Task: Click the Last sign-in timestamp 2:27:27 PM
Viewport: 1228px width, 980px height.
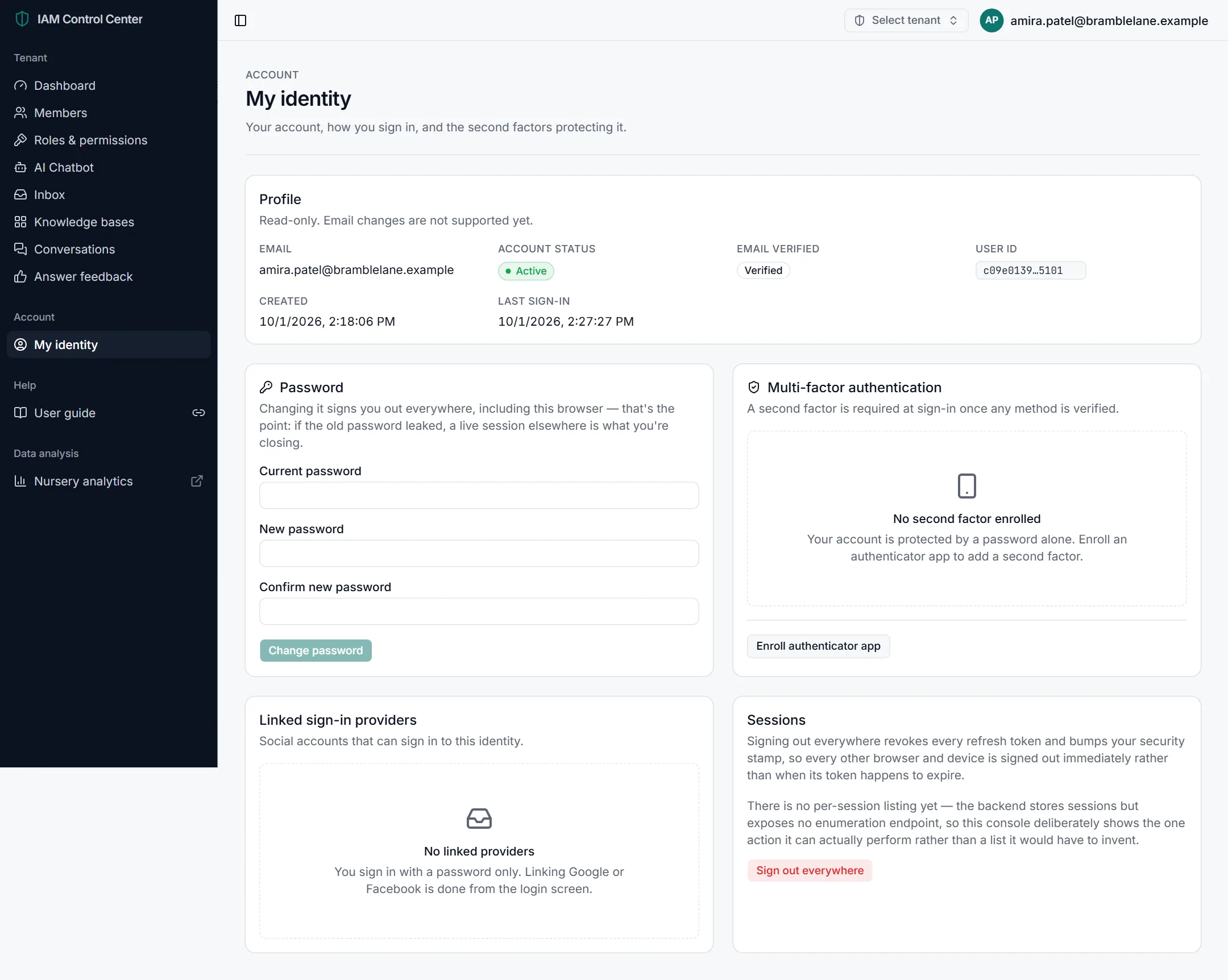Action: [x=566, y=322]
